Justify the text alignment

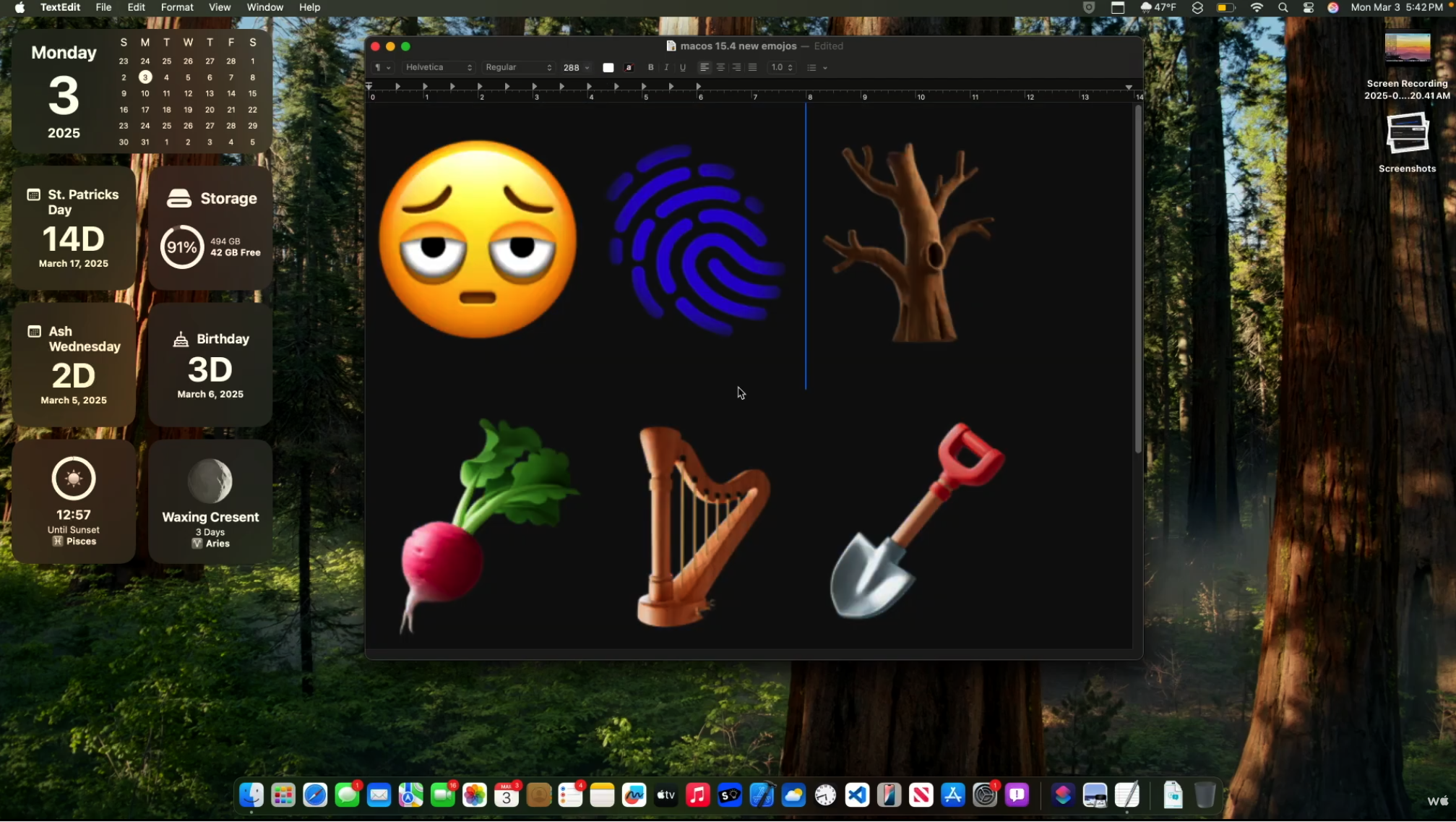752,67
